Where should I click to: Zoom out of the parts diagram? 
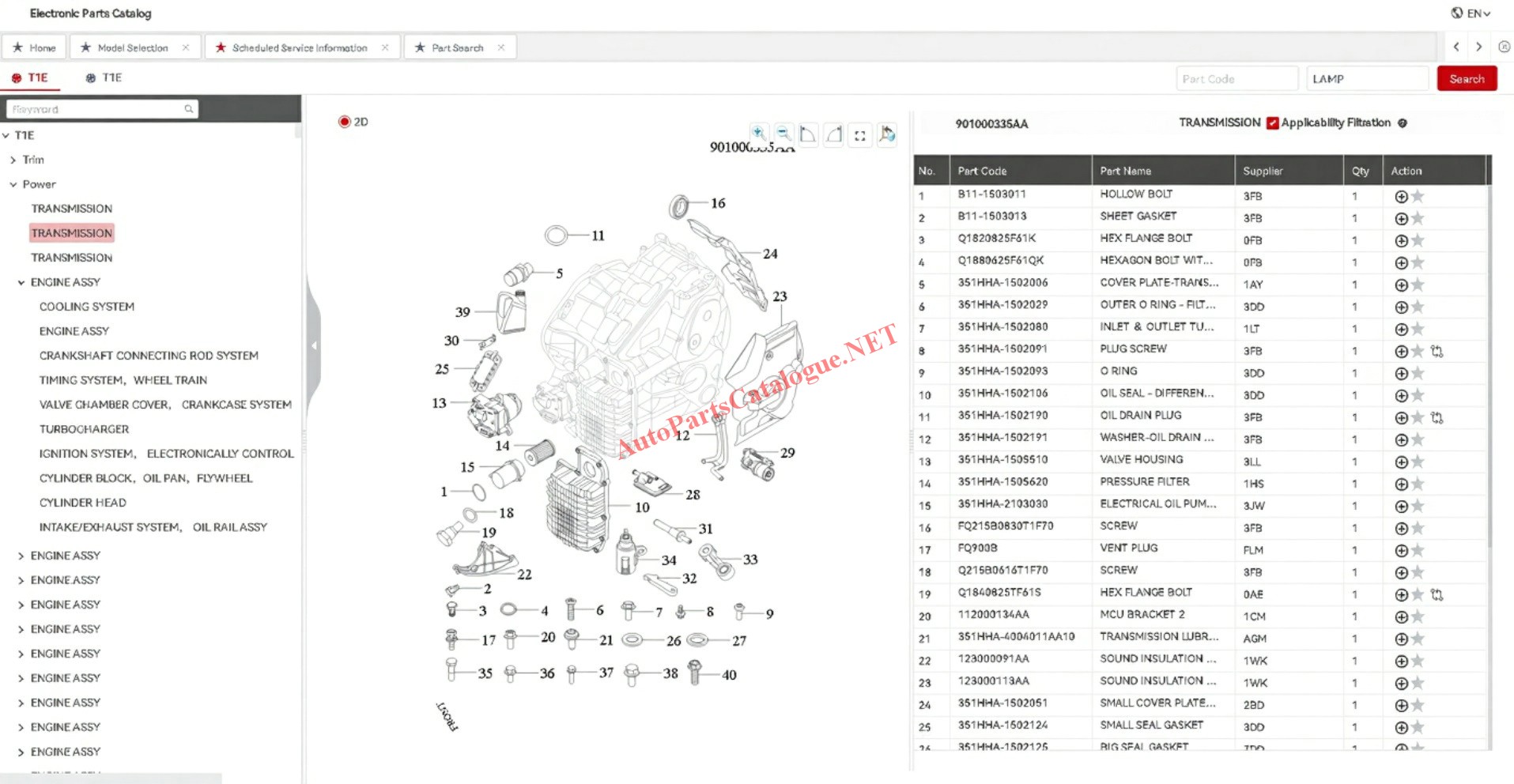pyautogui.click(x=783, y=134)
